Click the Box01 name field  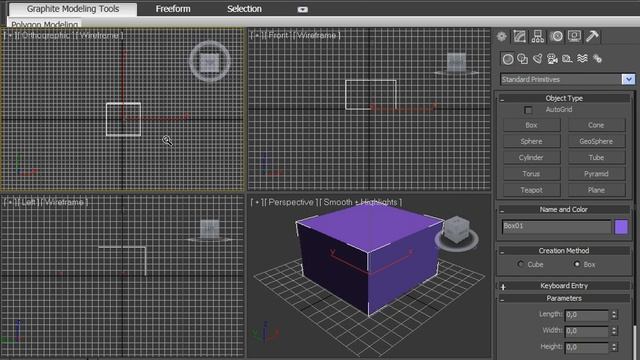556,227
